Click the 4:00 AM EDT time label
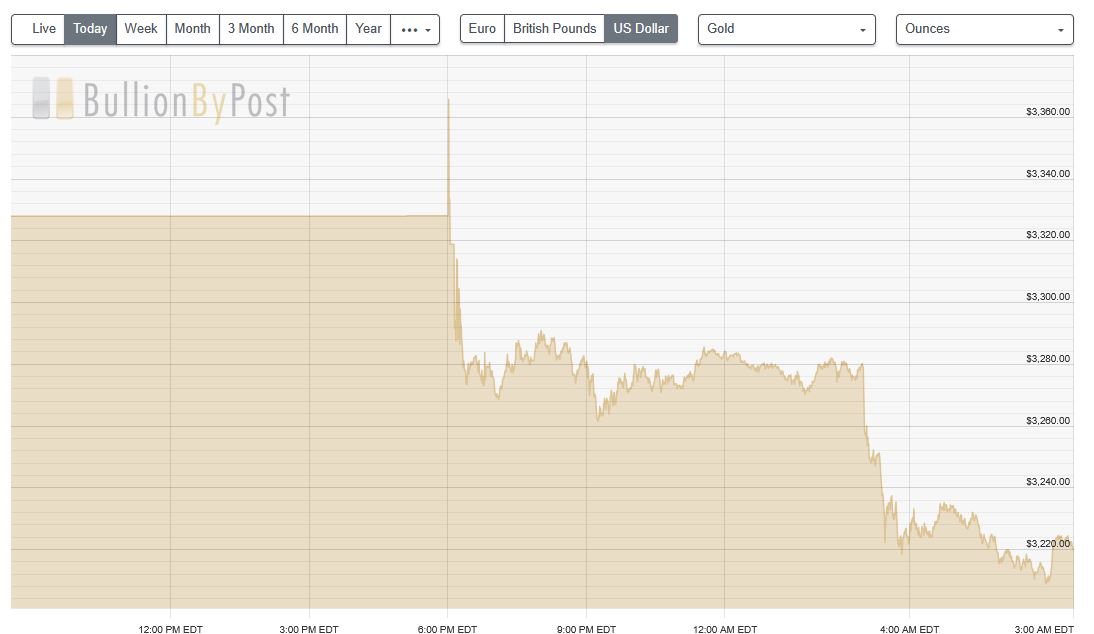Viewport: 1094px width, 634px height. (909, 629)
